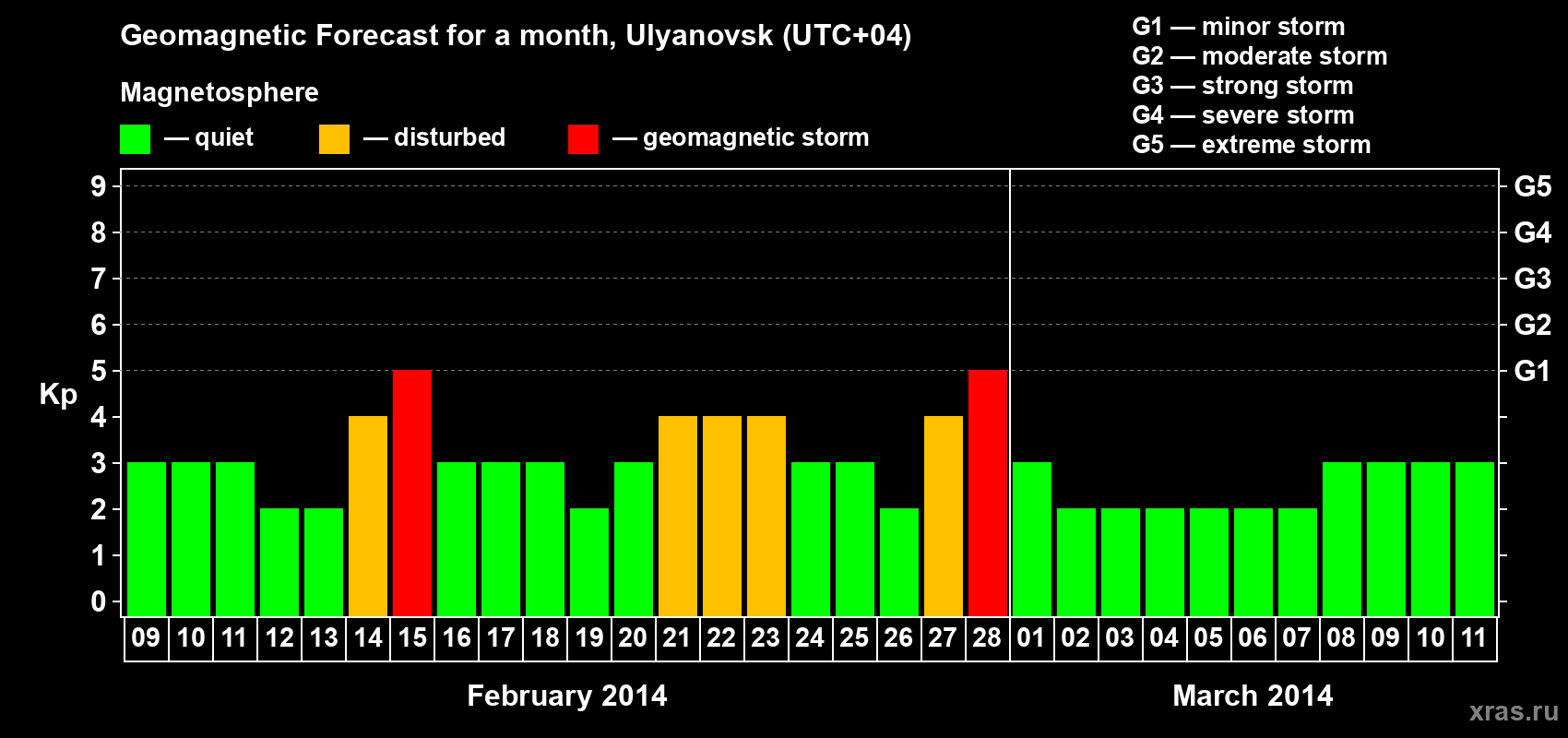Select the green bar above February 19
1568x738 pixels.
(x=589, y=562)
